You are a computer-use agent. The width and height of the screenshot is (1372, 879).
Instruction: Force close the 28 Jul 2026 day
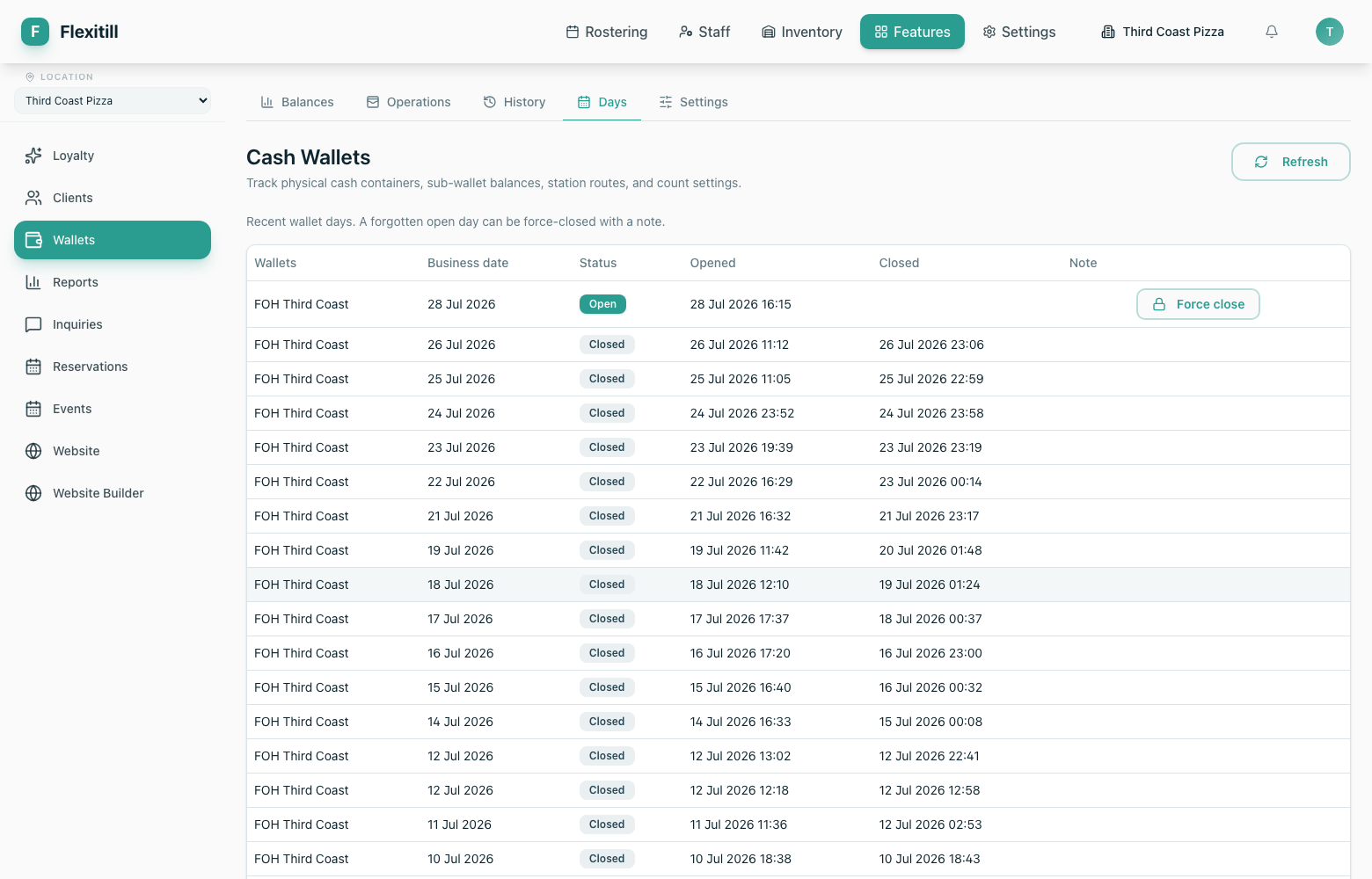[x=1198, y=304]
